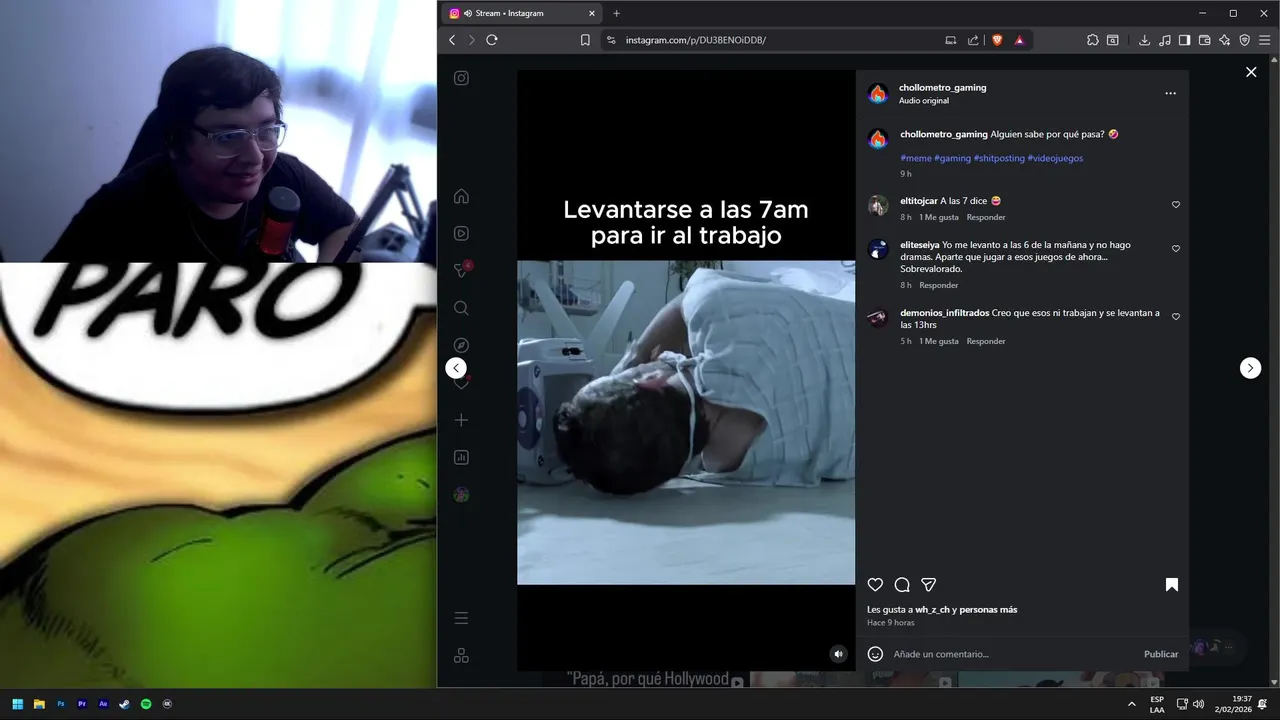Create new post with plus icon
1280x720 pixels.
tap(461, 420)
